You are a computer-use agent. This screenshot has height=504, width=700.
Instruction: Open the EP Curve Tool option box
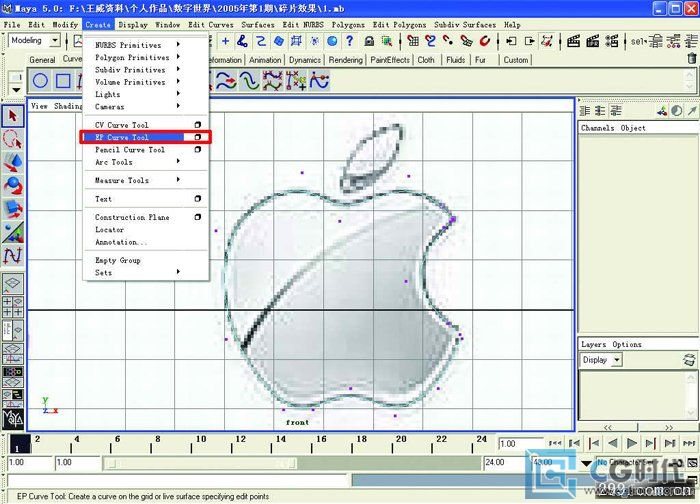point(197,137)
